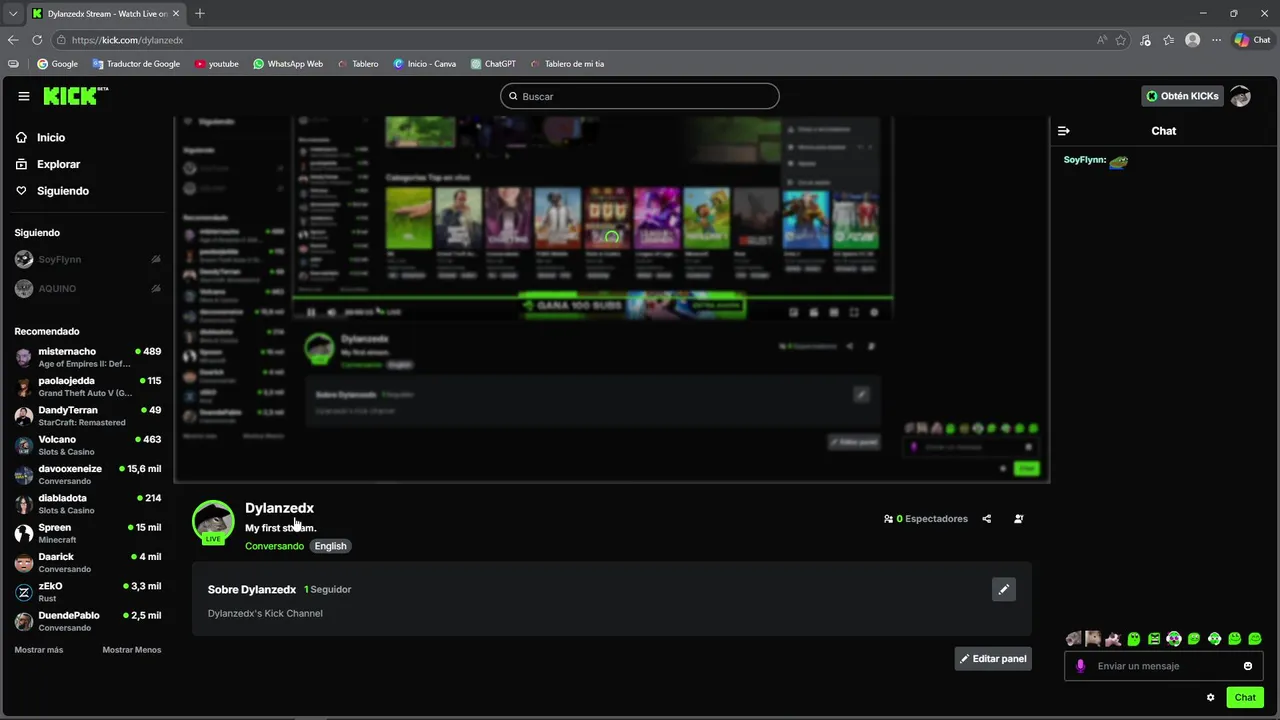Viewport: 1280px width, 720px height.
Task: Select the Dylanzedx Stream browser tab
Action: pos(104,13)
